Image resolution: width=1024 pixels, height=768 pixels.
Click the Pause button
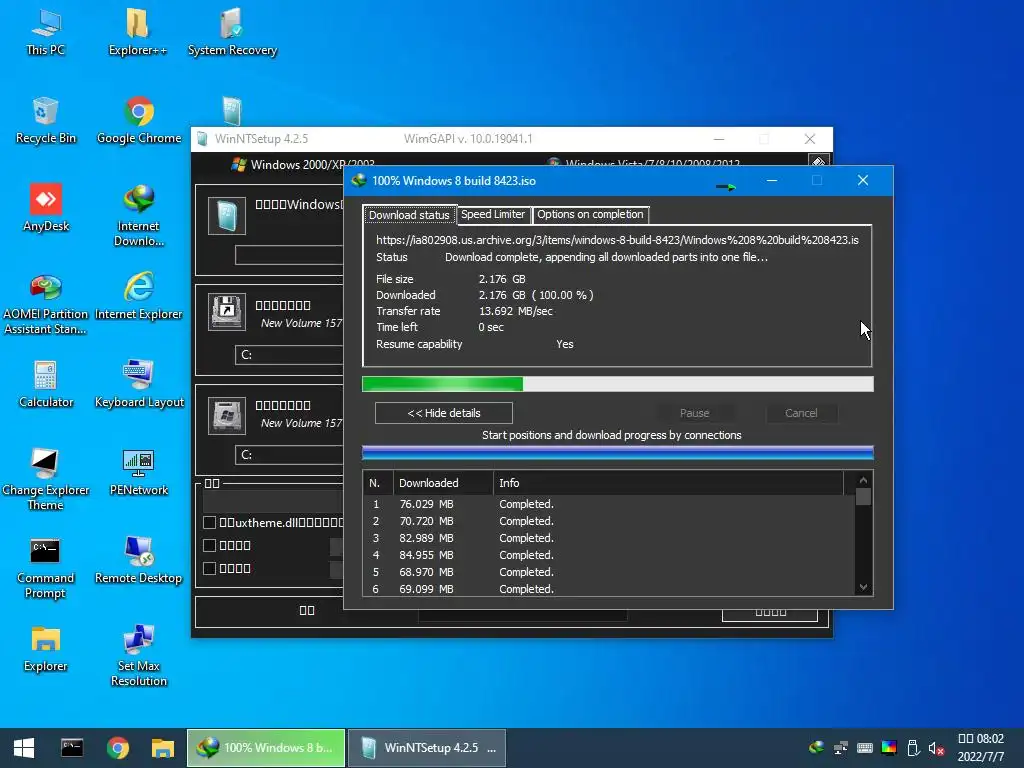(x=694, y=413)
